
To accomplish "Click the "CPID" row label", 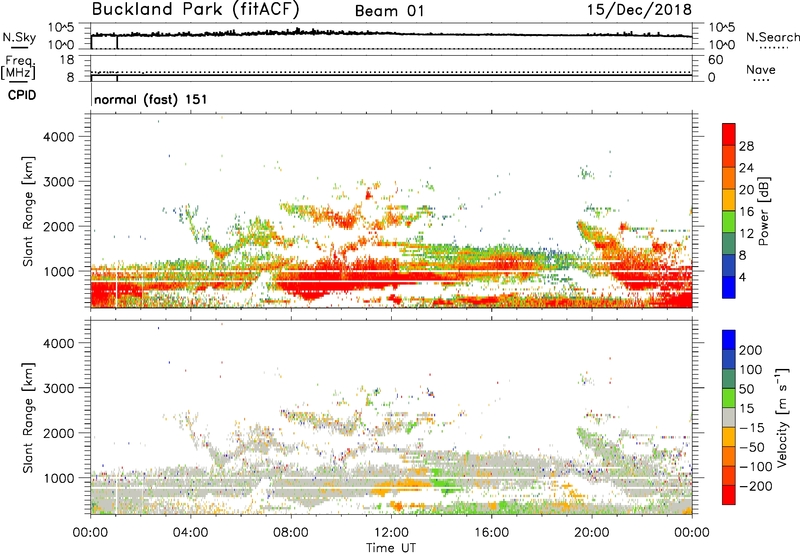I will coord(22,95).
